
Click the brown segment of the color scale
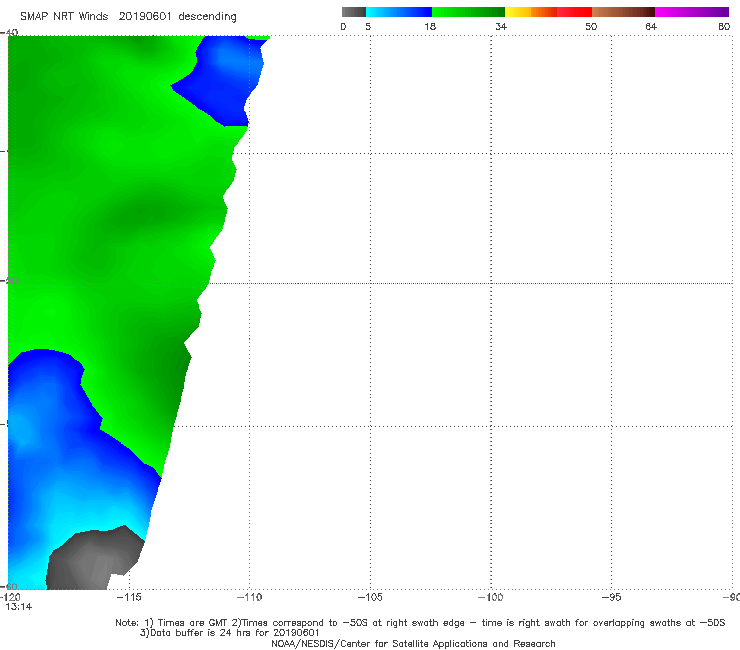point(623,12)
